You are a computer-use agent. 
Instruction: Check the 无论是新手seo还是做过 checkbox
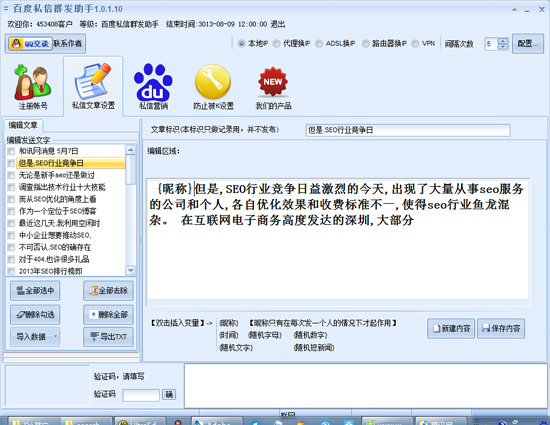pos(11,175)
